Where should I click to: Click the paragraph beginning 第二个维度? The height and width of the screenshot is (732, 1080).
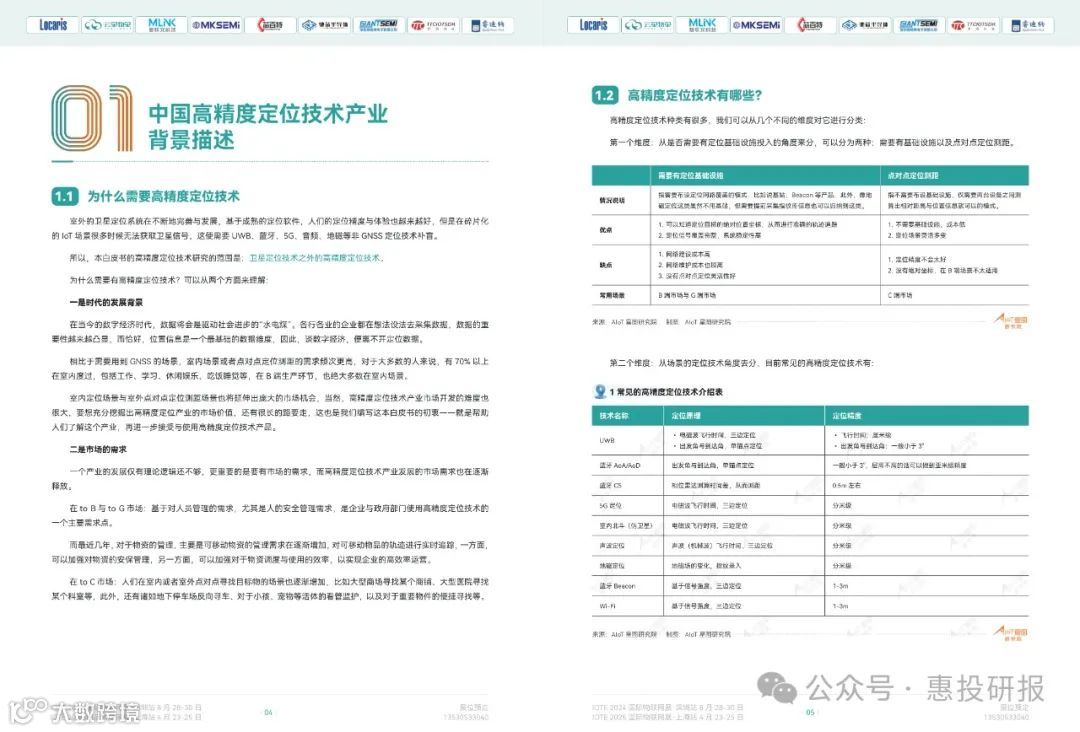pos(741,362)
